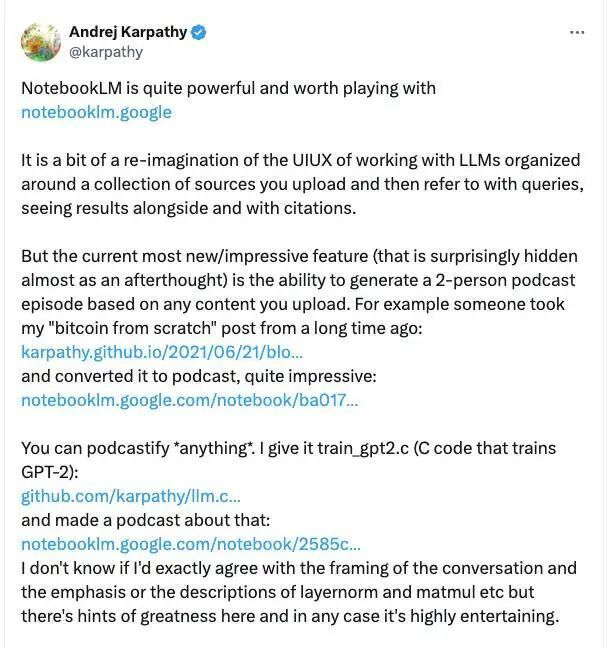Open the notebooklm notebook/ba017 link

189,400
